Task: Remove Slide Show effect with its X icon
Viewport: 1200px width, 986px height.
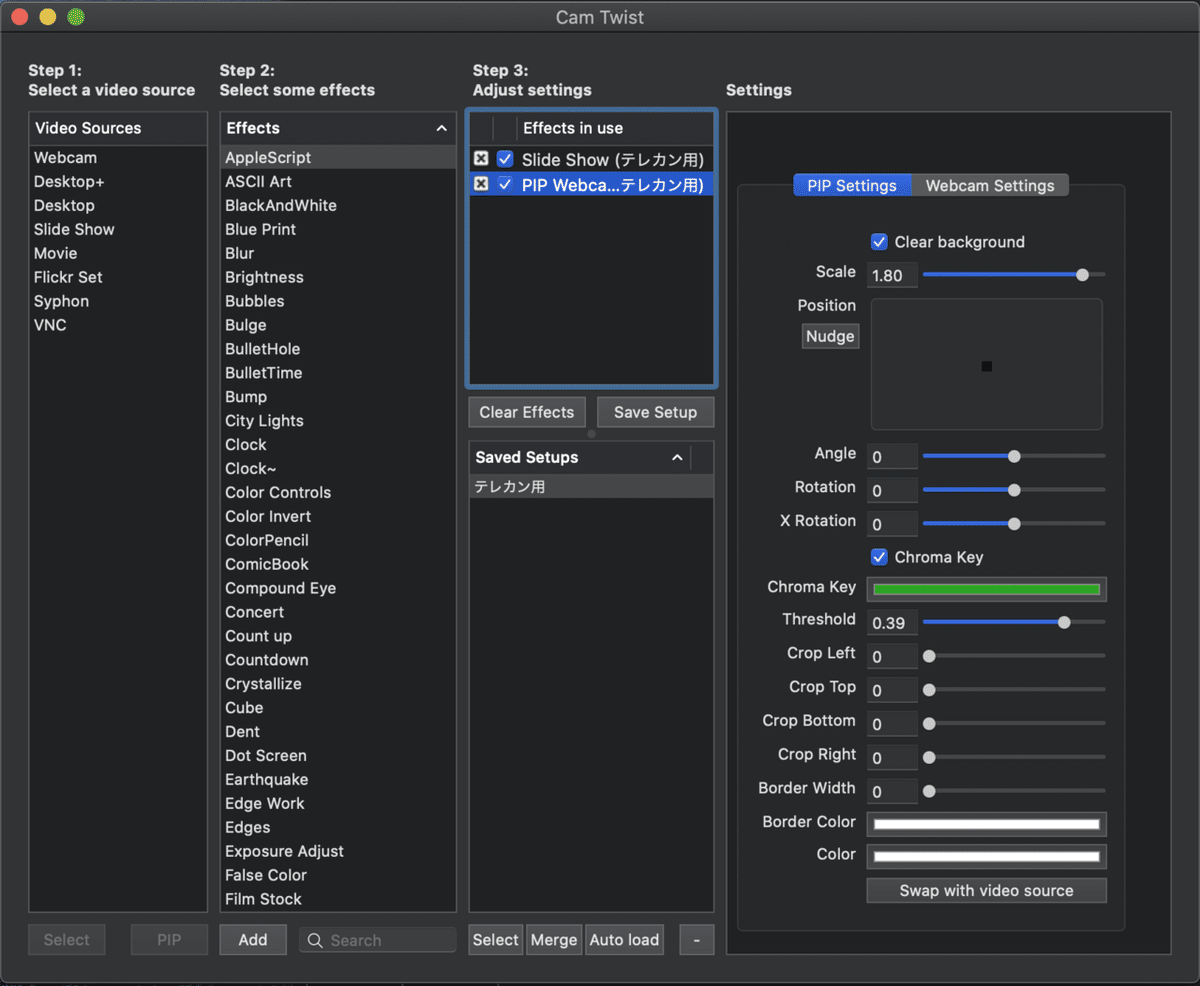Action: tap(481, 159)
